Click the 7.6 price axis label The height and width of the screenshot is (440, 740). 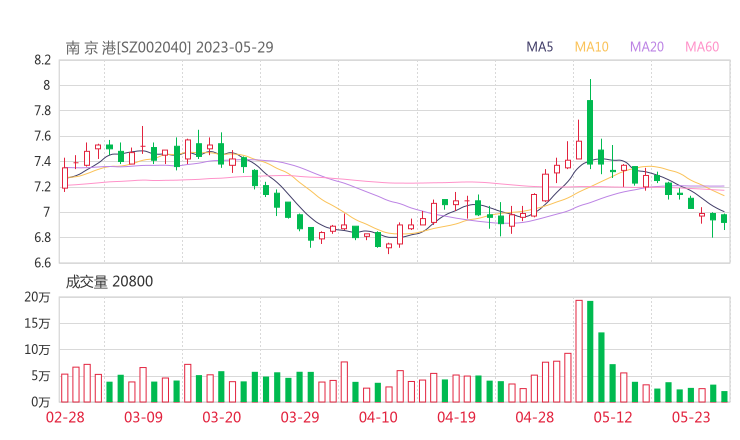(42, 136)
